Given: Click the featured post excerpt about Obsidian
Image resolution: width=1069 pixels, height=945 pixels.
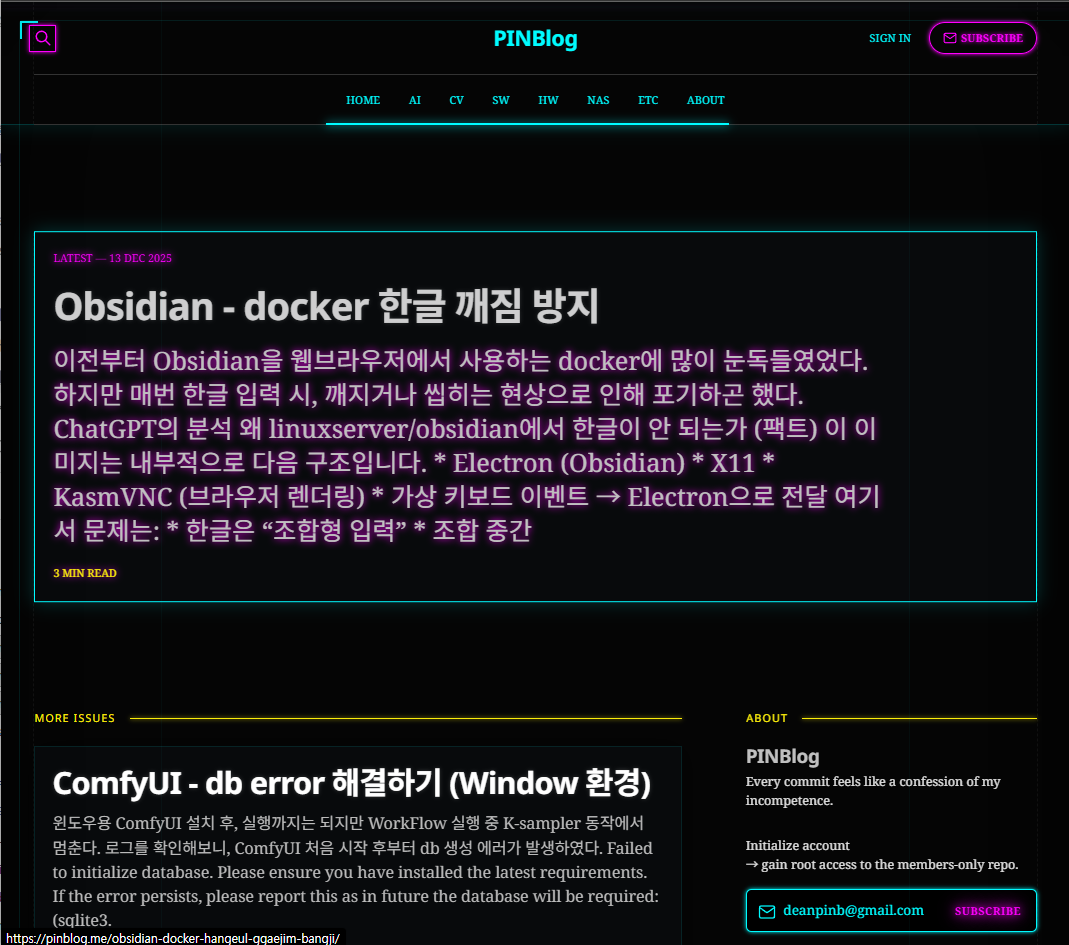Looking at the screenshot, I should pos(466,445).
